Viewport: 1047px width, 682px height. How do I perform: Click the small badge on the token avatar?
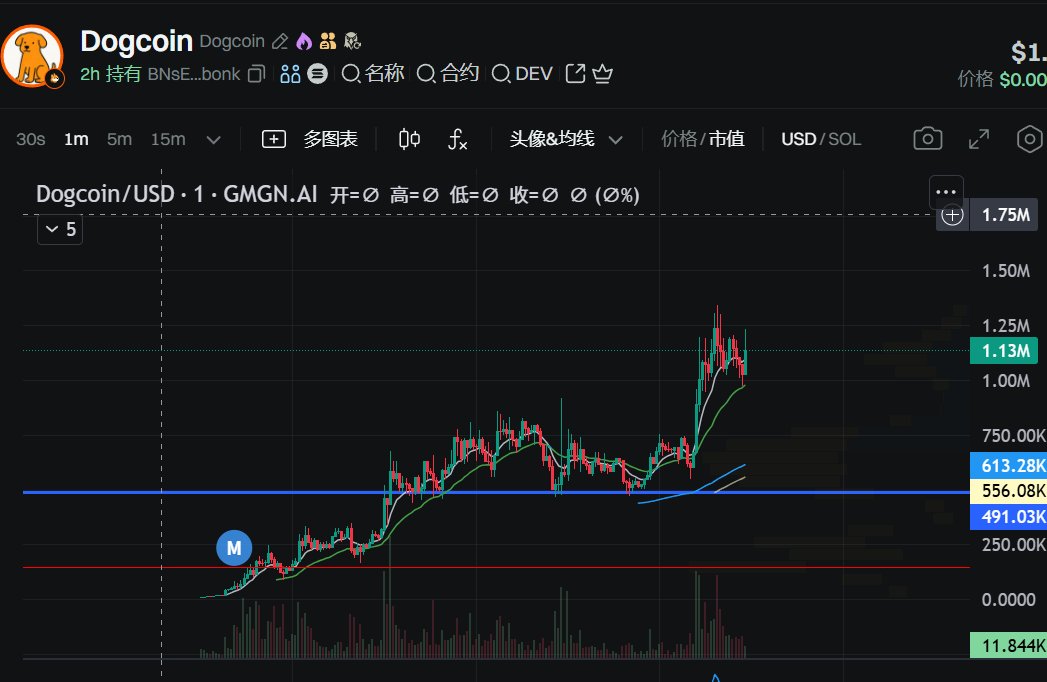55,79
